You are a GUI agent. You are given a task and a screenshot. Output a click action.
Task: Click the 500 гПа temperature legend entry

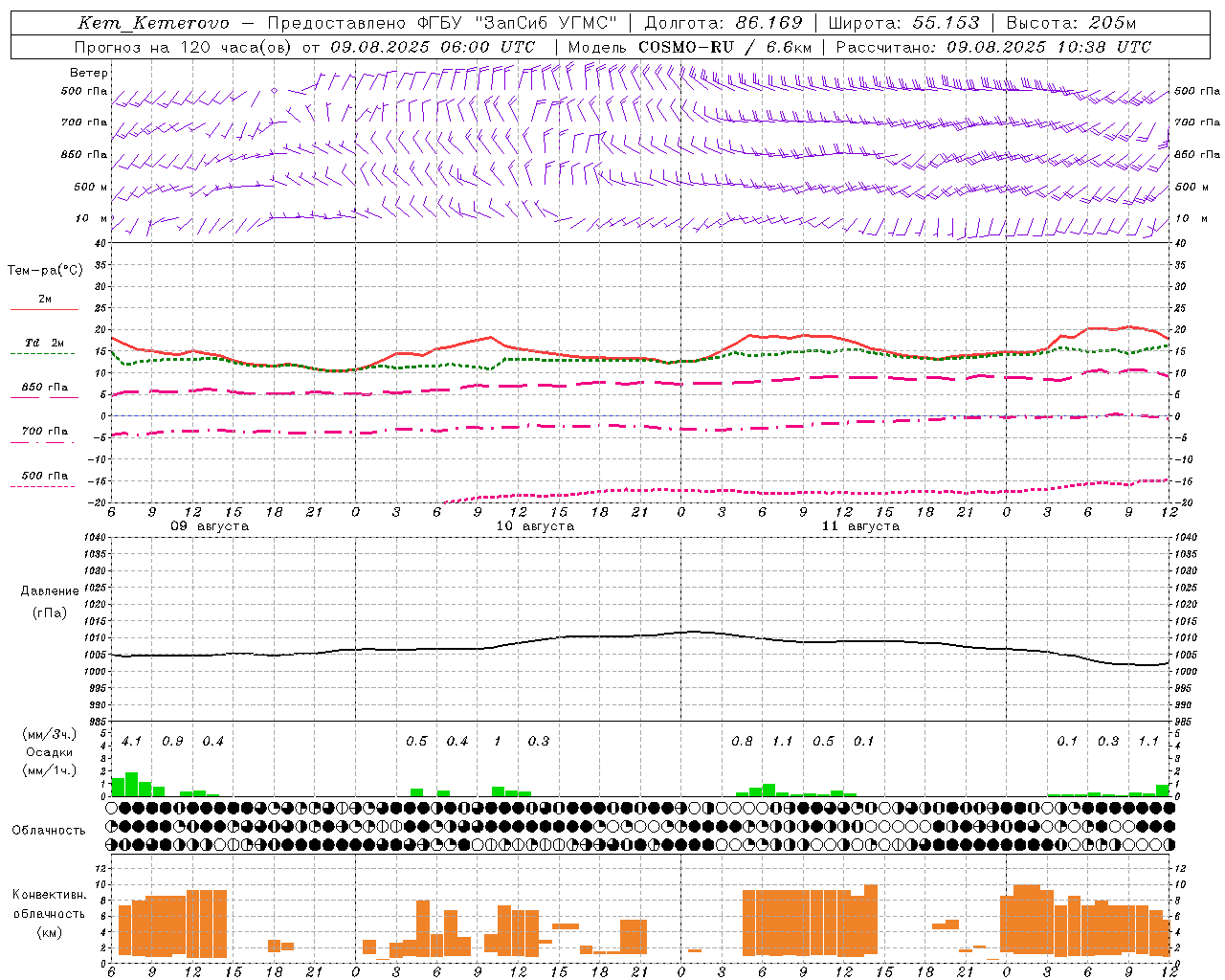45,476
